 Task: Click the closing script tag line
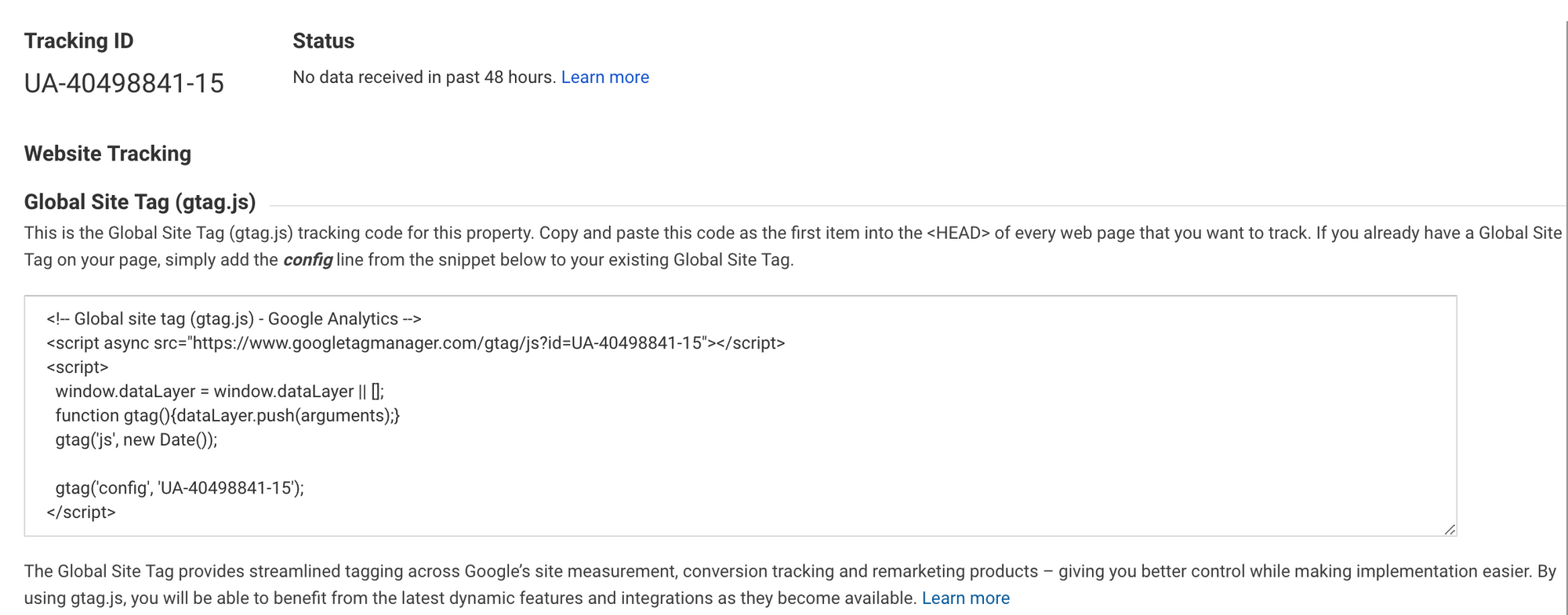(x=82, y=512)
